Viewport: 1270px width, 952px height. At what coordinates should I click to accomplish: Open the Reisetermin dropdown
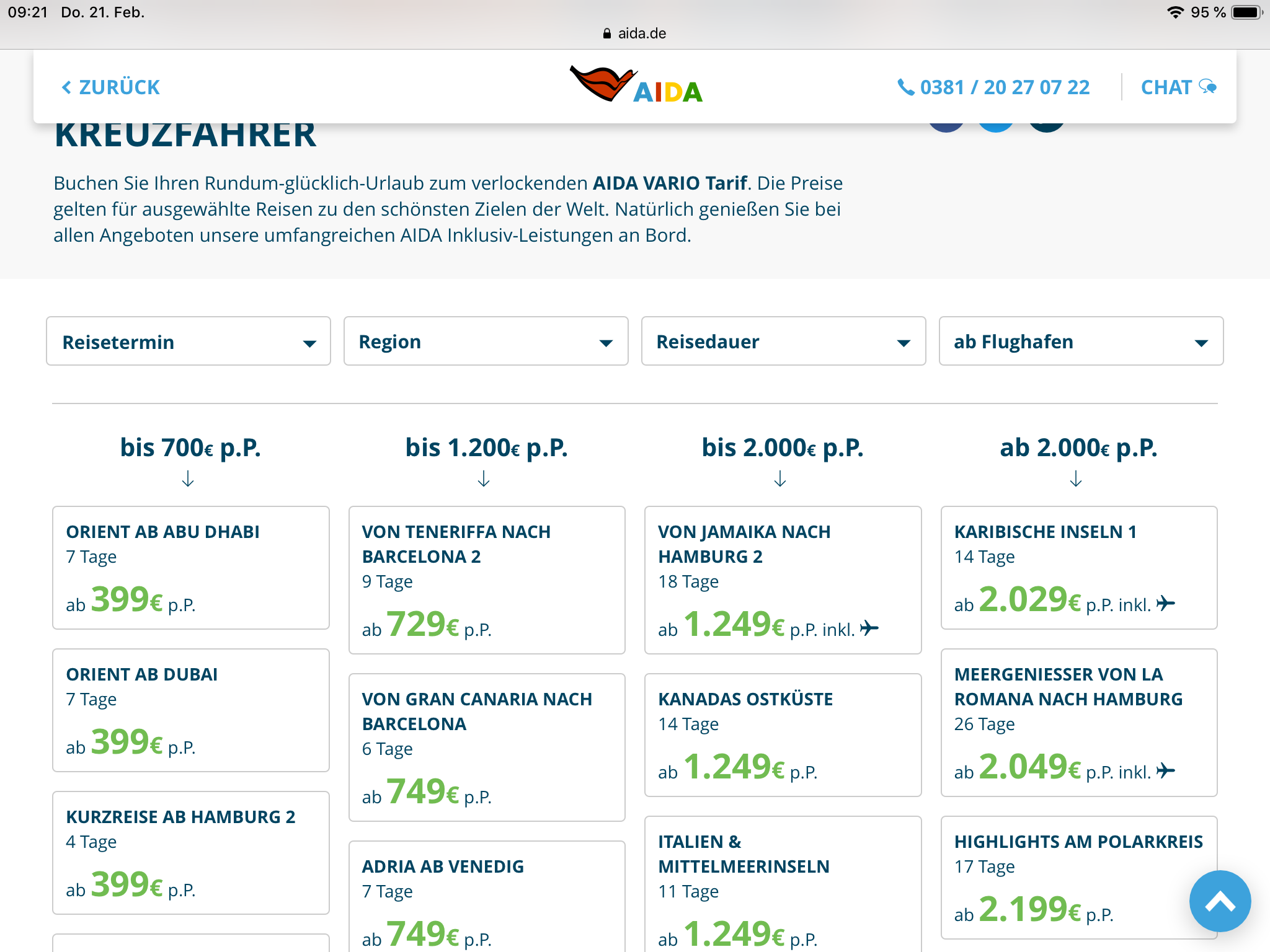point(189,342)
